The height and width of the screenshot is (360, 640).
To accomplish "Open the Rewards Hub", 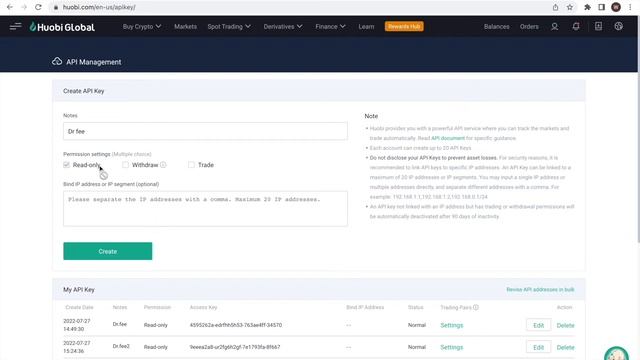I will [x=404, y=27].
